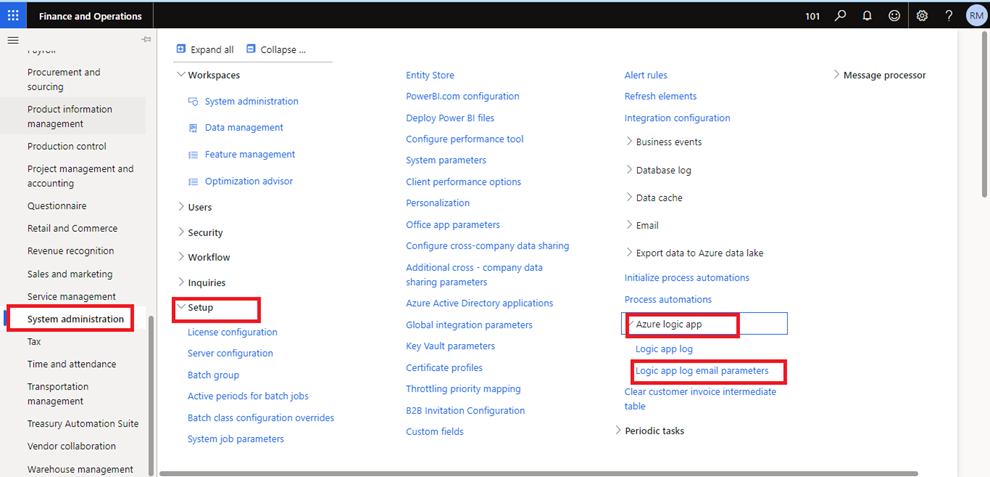Open the Alert rules link
990x477 pixels.
646,75
